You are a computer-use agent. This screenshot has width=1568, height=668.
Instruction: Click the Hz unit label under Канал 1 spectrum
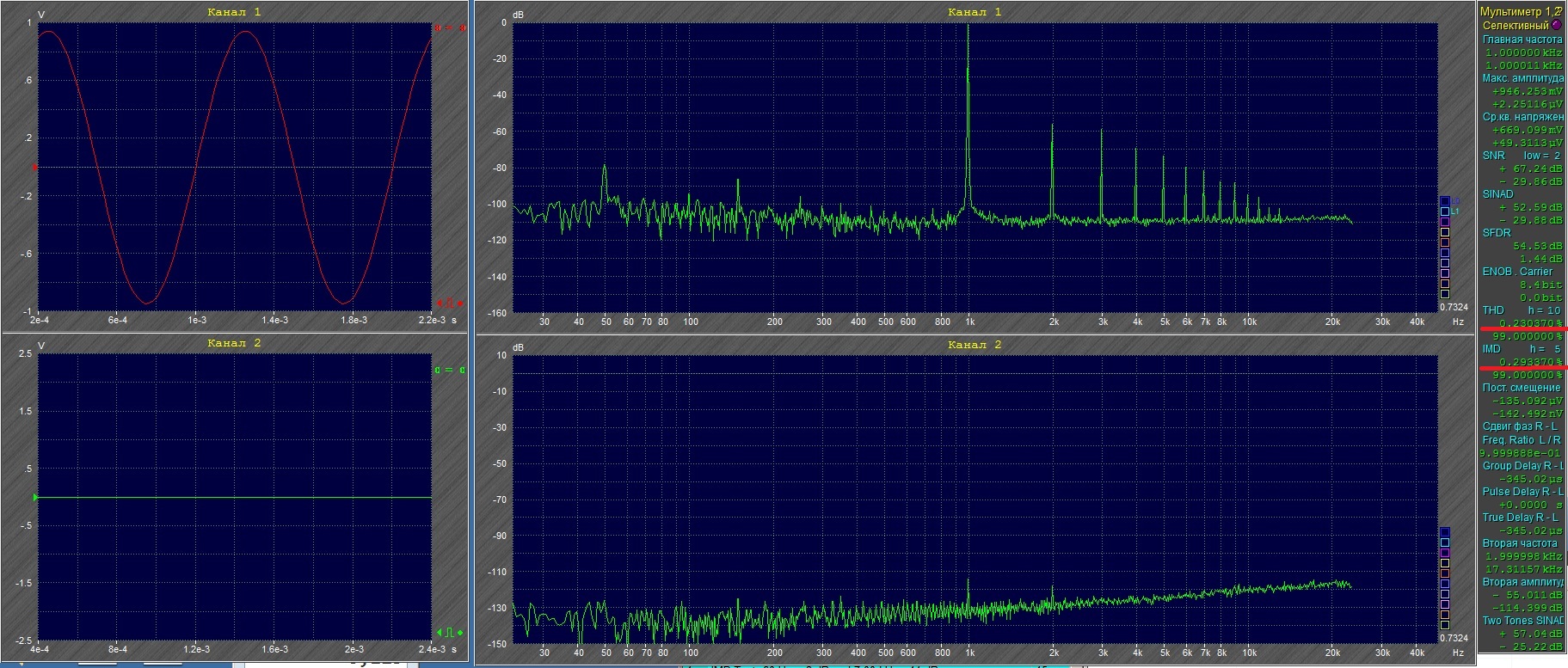tap(1458, 322)
